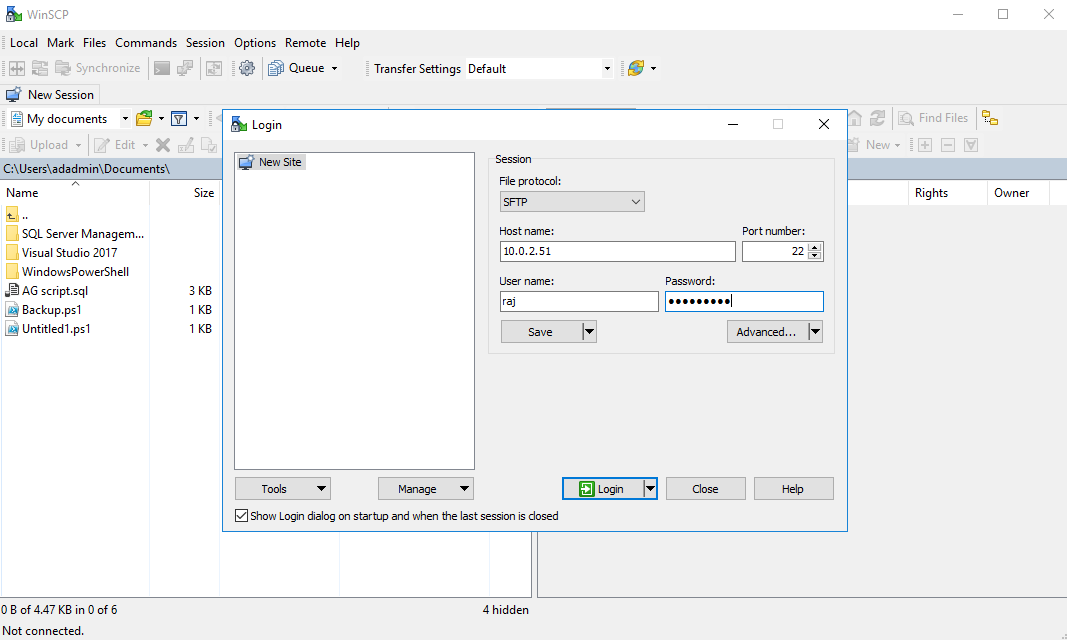Click the Password input field
1067x640 pixels.
(744, 301)
